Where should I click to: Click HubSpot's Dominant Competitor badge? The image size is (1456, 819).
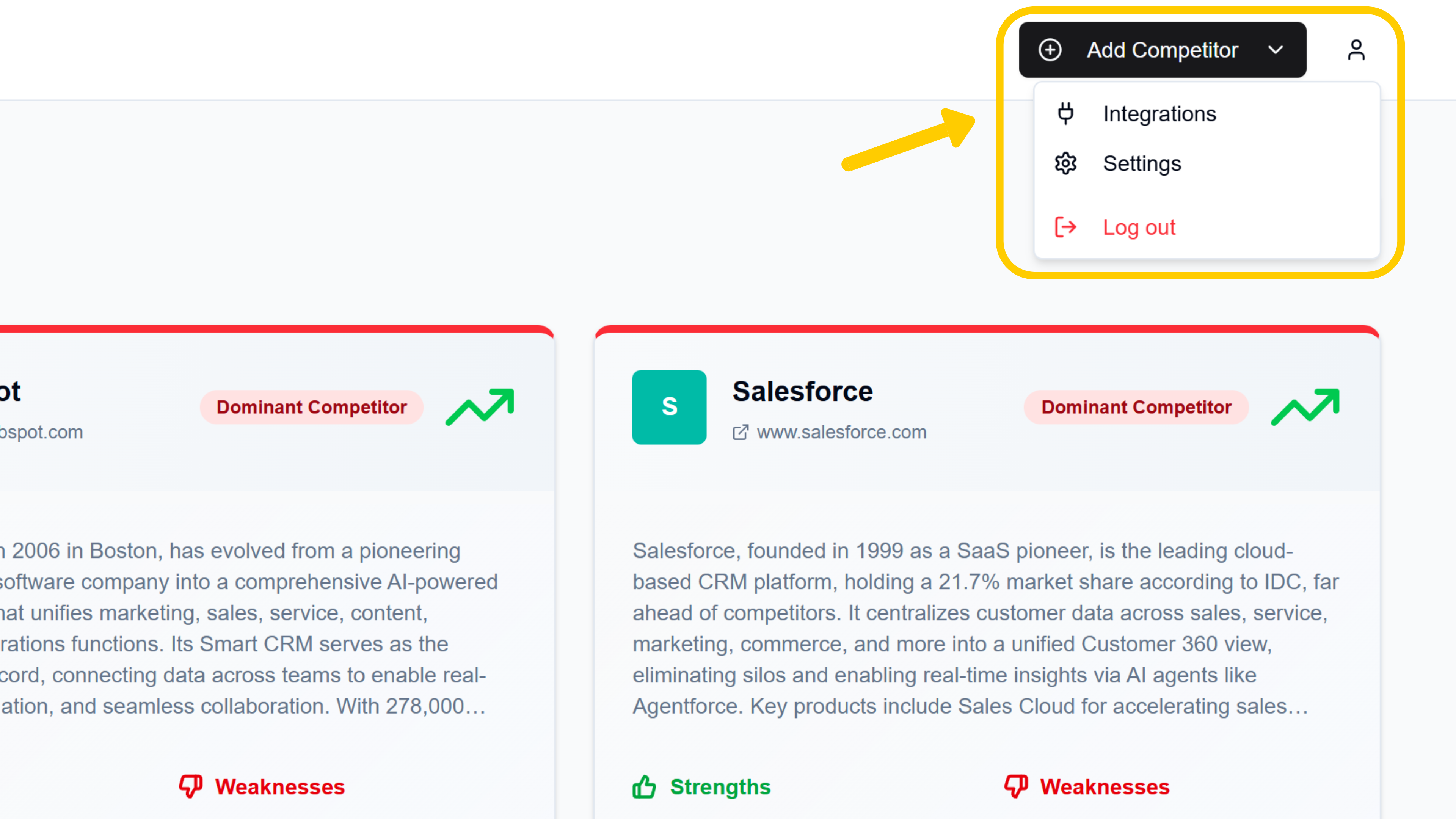pyautogui.click(x=311, y=407)
